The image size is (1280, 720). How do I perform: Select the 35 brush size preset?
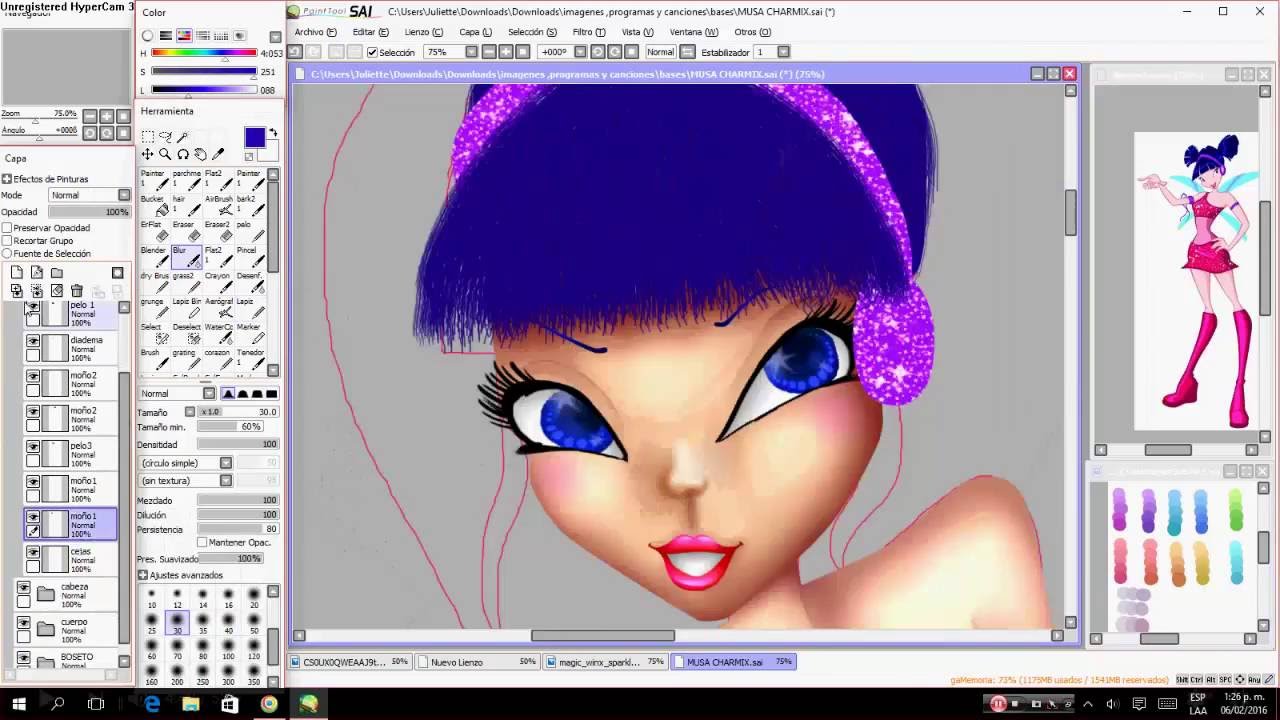(x=203, y=625)
